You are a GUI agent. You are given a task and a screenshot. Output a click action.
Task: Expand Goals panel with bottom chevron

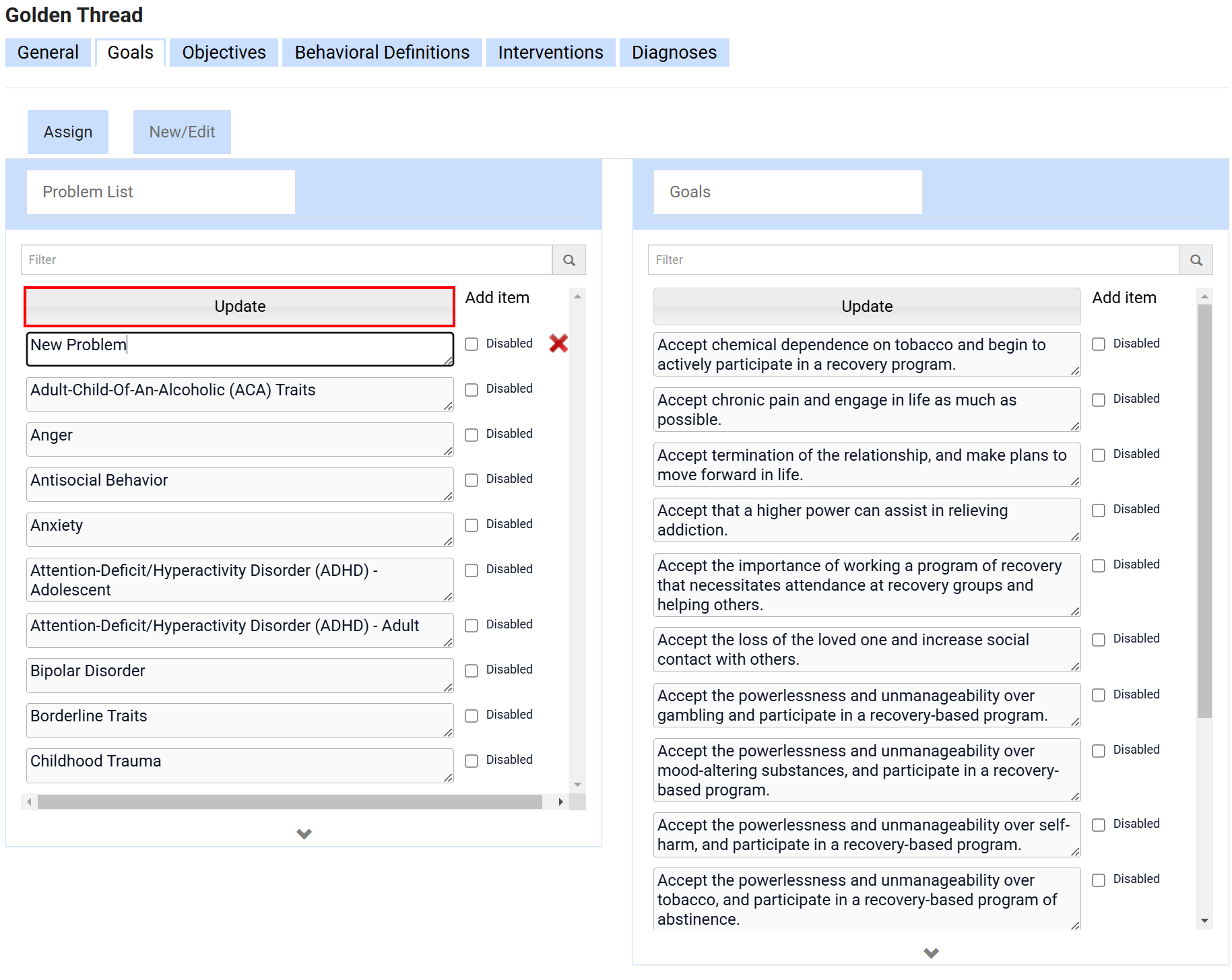pyautogui.click(x=931, y=953)
